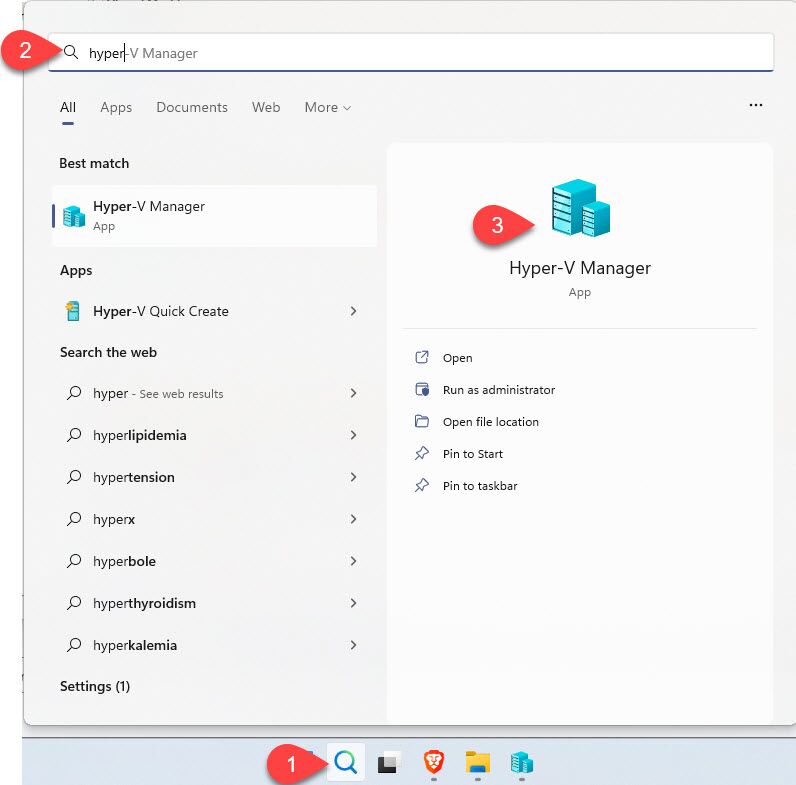Select Pin to taskbar
796x785 pixels.
pyautogui.click(x=480, y=486)
